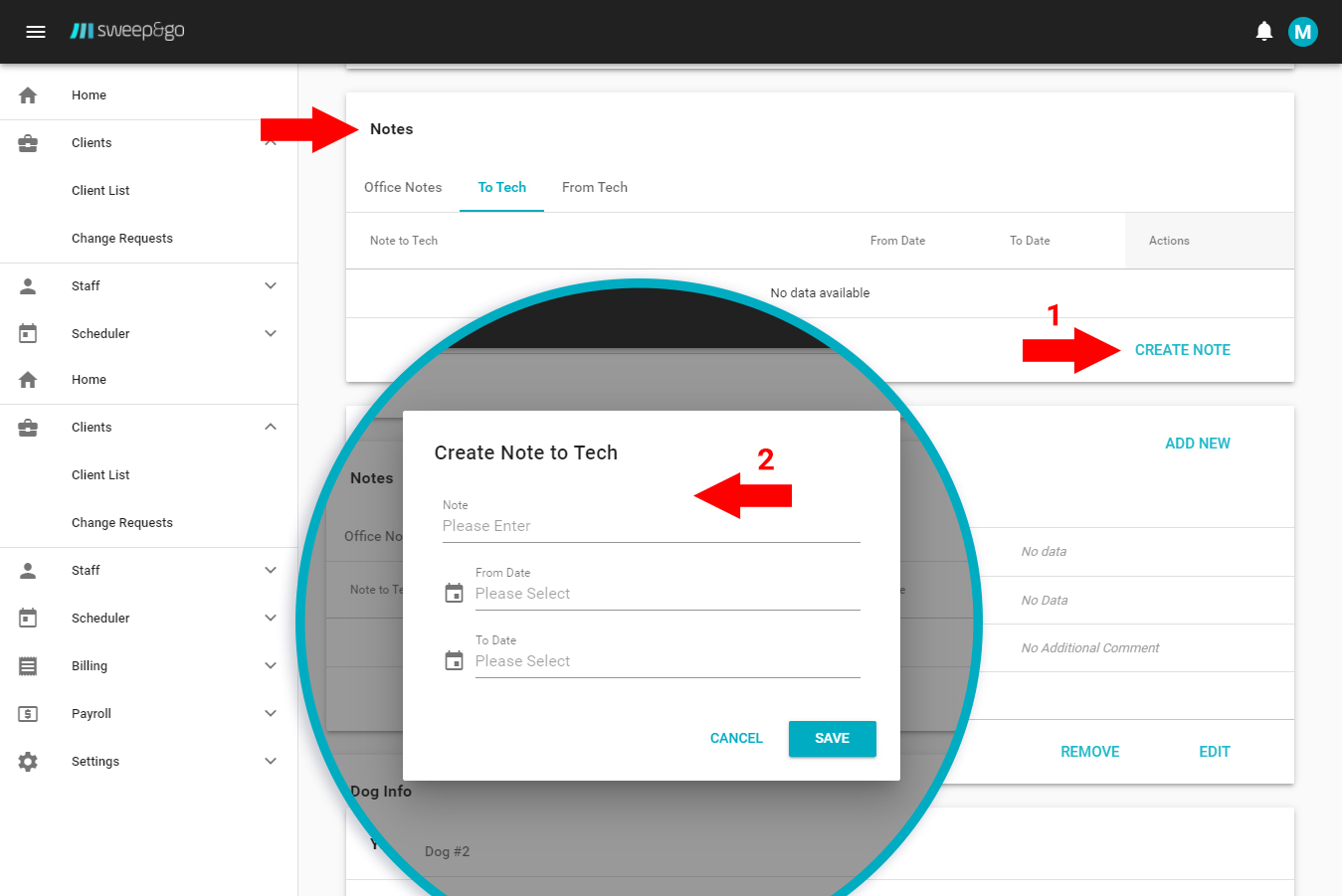Open the notifications bell
The width and height of the screenshot is (1342, 896).
1263,32
